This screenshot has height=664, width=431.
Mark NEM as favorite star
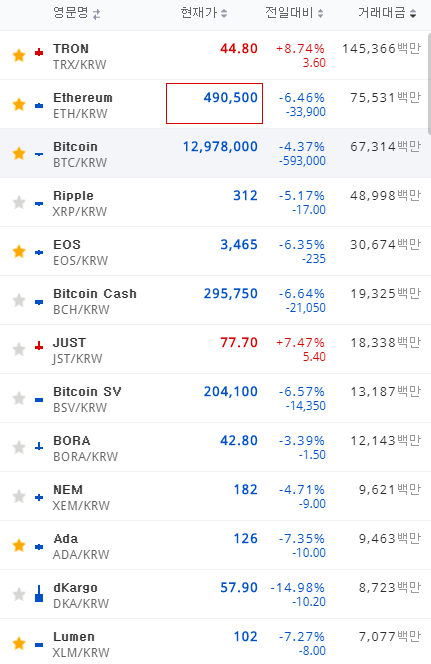coord(19,496)
